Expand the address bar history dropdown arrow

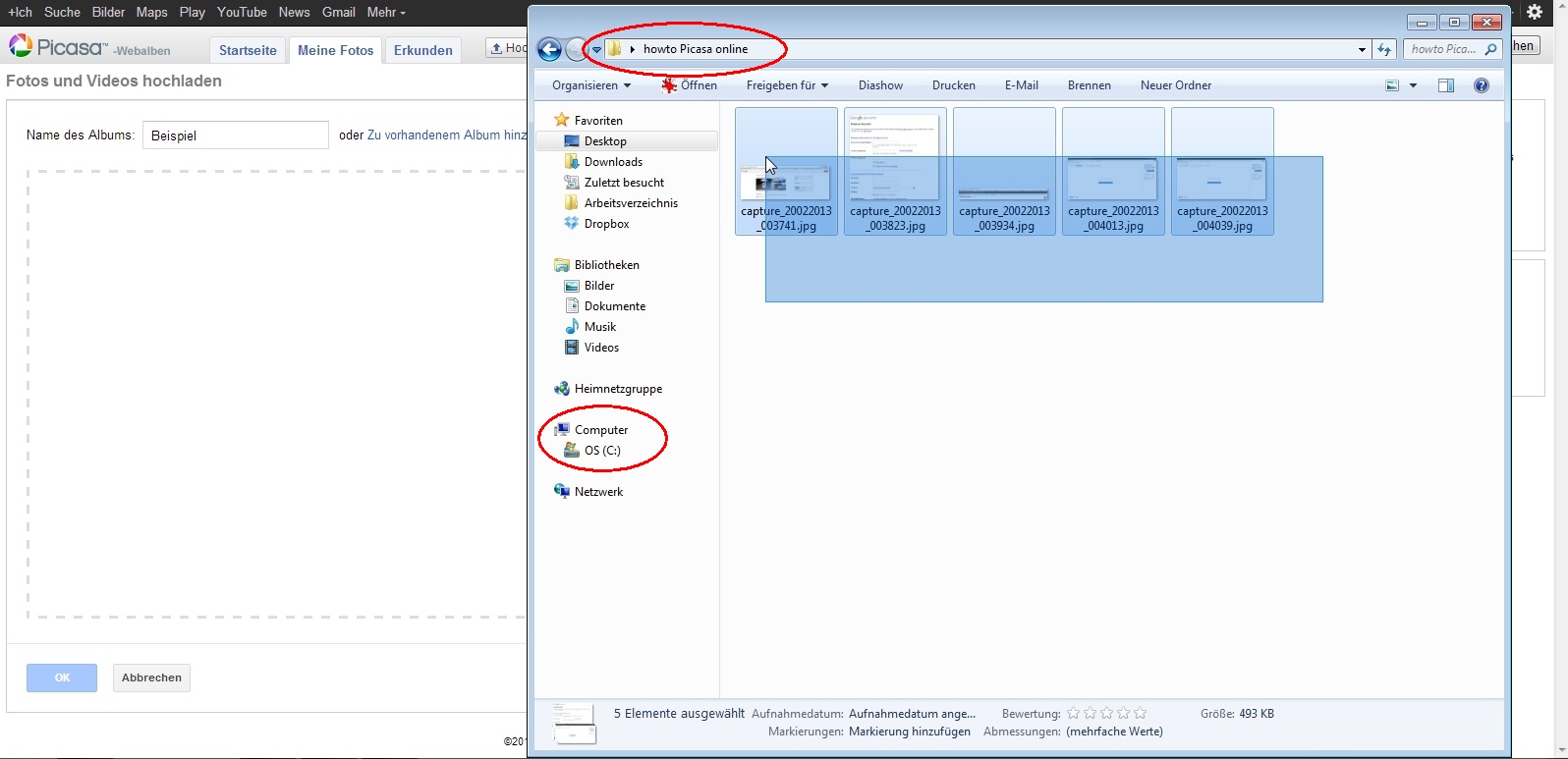(x=1362, y=49)
